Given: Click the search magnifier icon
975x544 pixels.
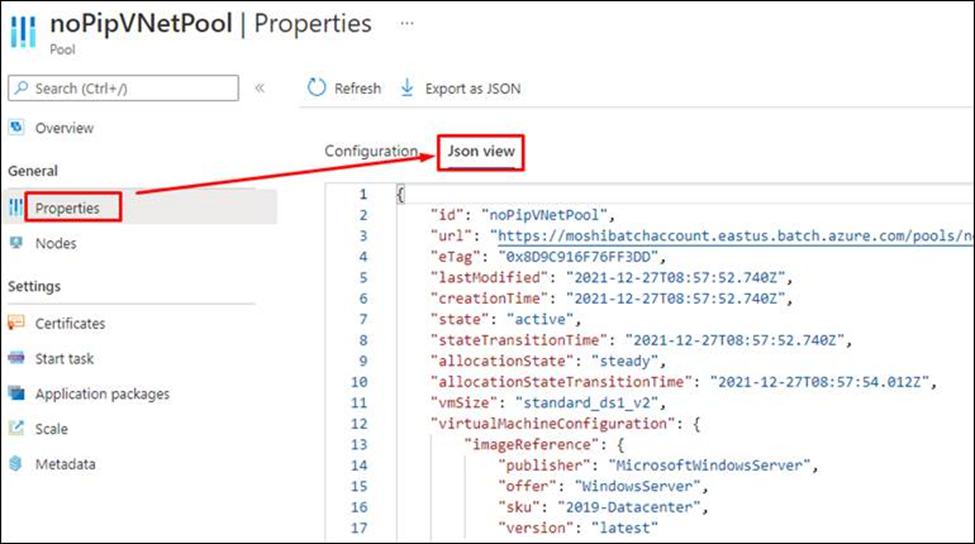Looking at the screenshot, I should click(x=22, y=88).
